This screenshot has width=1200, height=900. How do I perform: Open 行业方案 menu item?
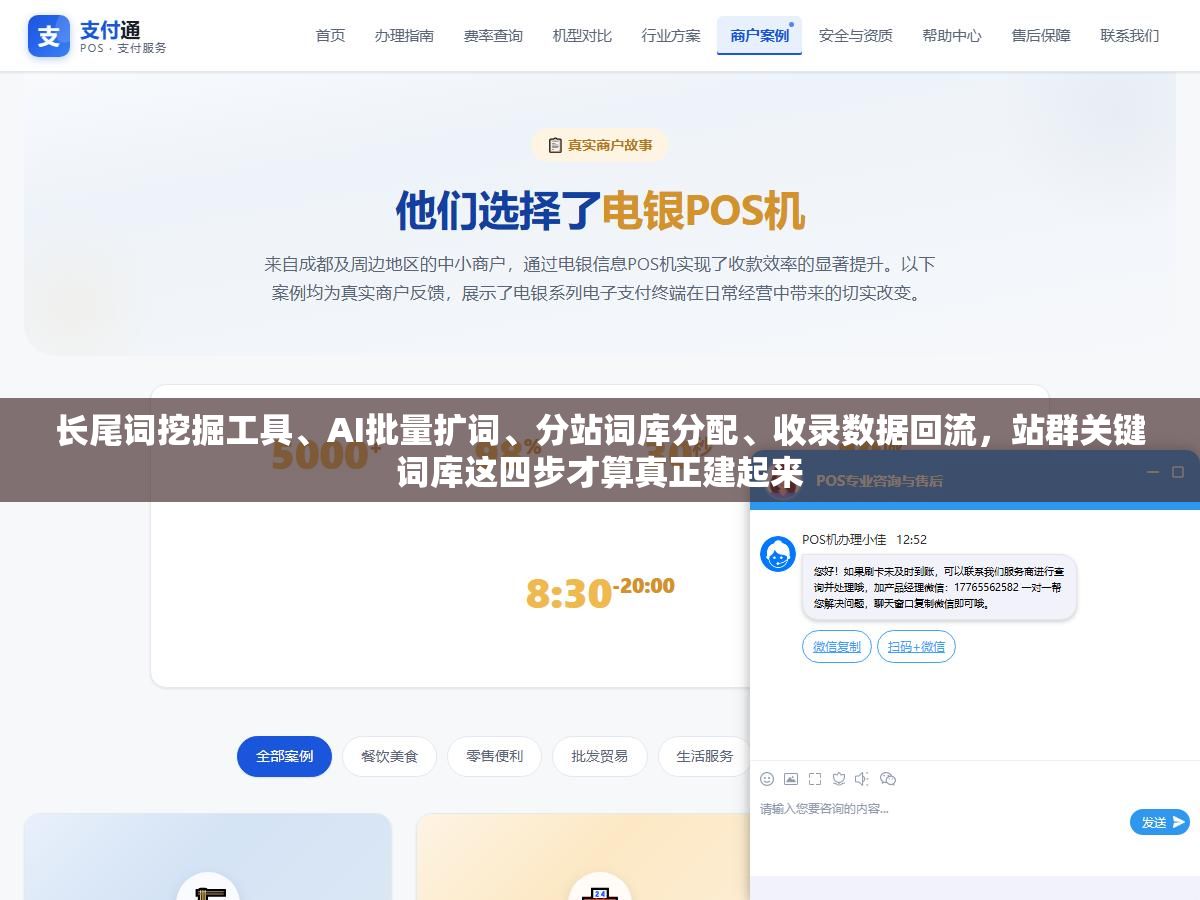coord(671,36)
